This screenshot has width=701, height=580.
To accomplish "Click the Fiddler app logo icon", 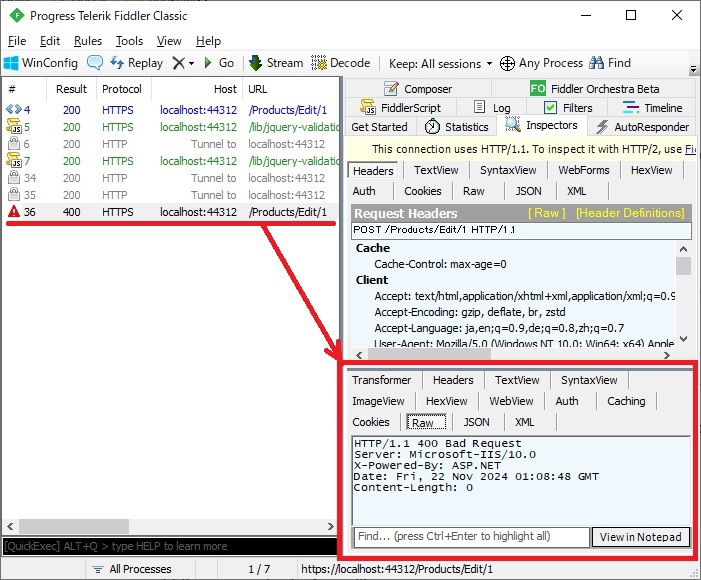I will pyautogui.click(x=17, y=16).
